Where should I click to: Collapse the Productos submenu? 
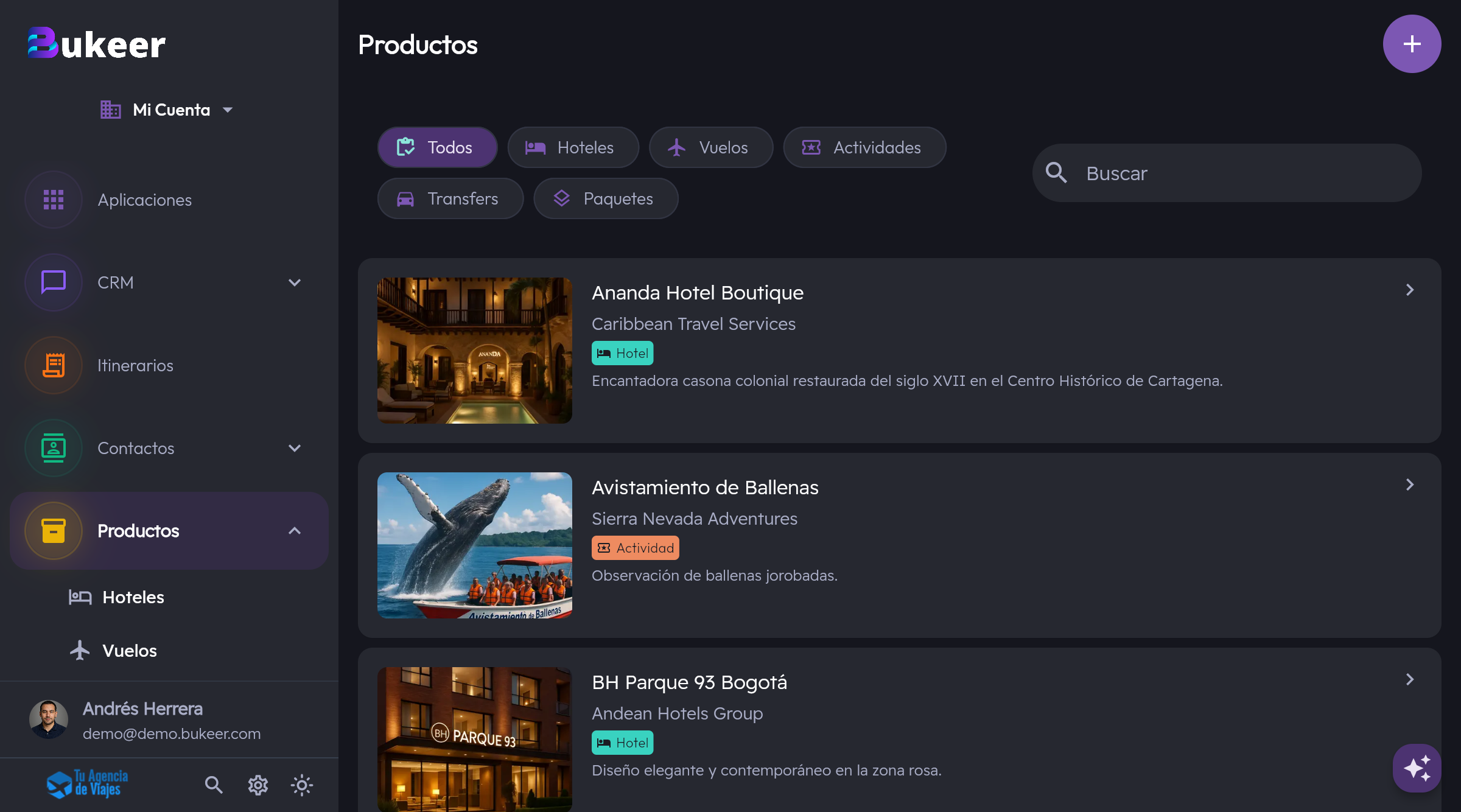pyautogui.click(x=295, y=530)
